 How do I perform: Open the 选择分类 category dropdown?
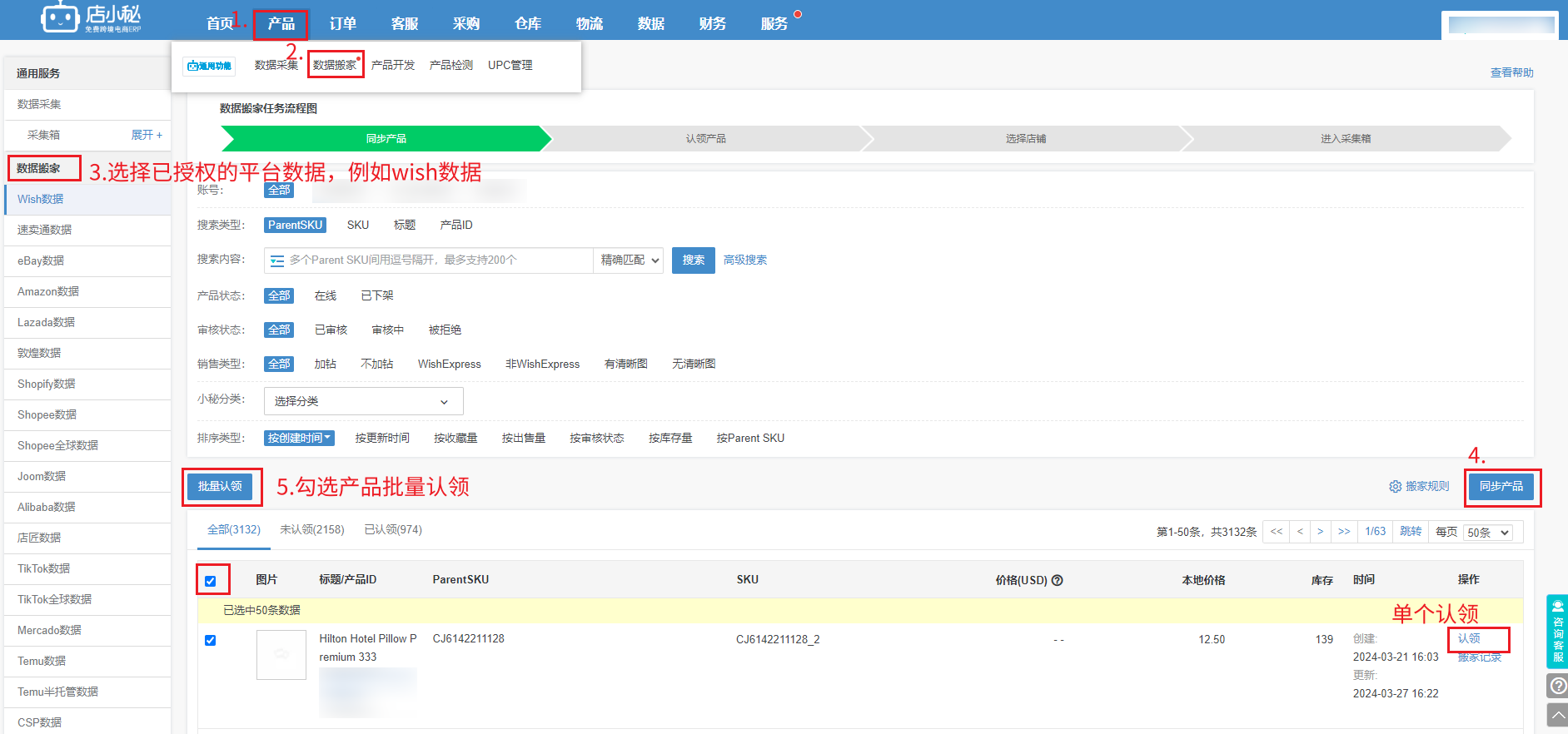(x=363, y=401)
